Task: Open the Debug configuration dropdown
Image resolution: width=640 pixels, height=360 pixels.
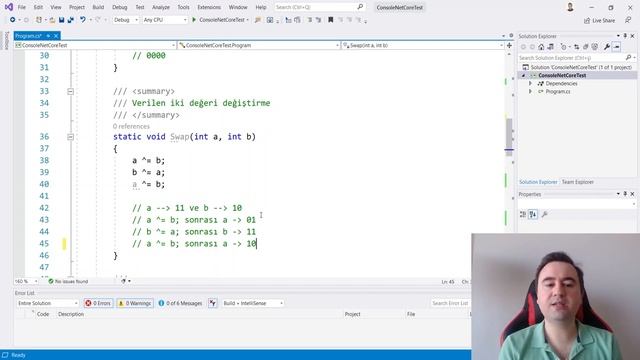Action: pos(126,20)
